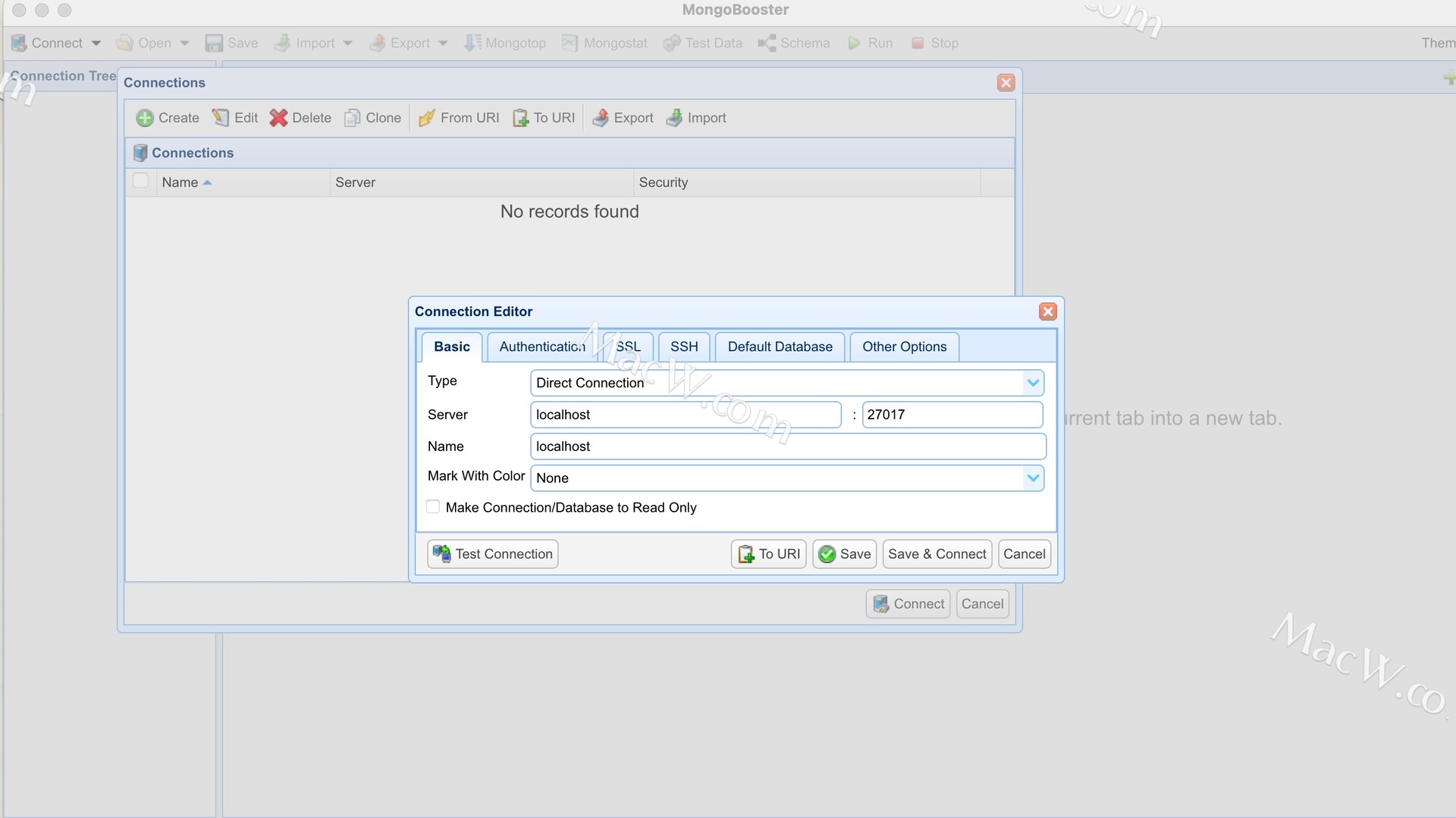Click Export in Connections toolbar
The image size is (1456, 818).
(623, 118)
